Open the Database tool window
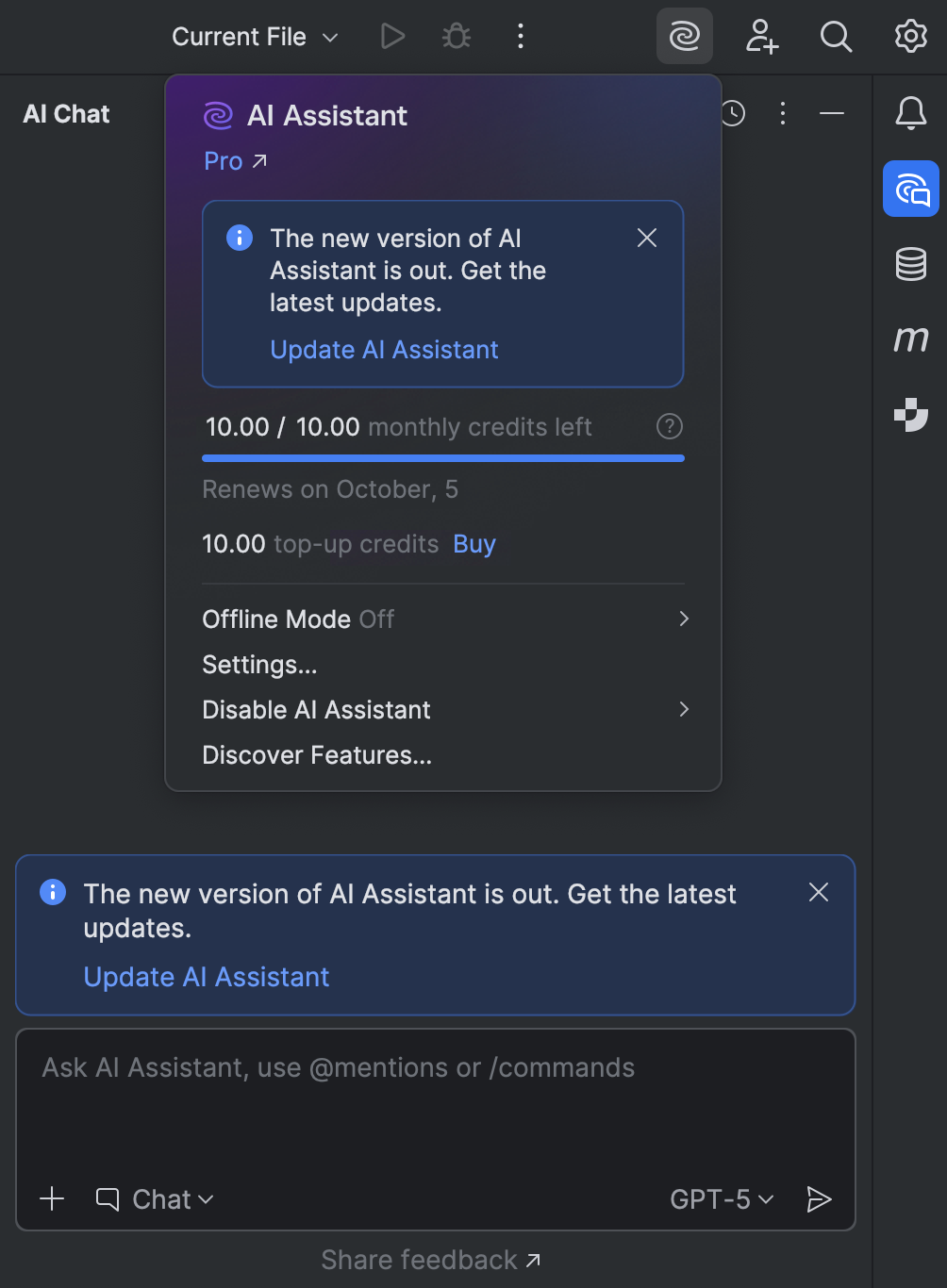The height and width of the screenshot is (1288, 947). pyautogui.click(x=909, y=265)
